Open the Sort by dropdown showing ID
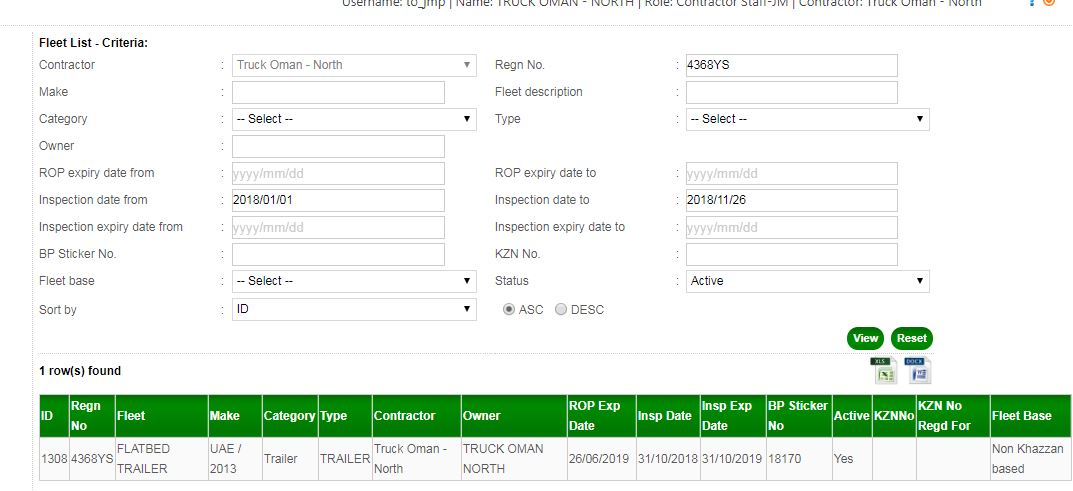This screenshot has width=1073, height=491. pos(354,310)
